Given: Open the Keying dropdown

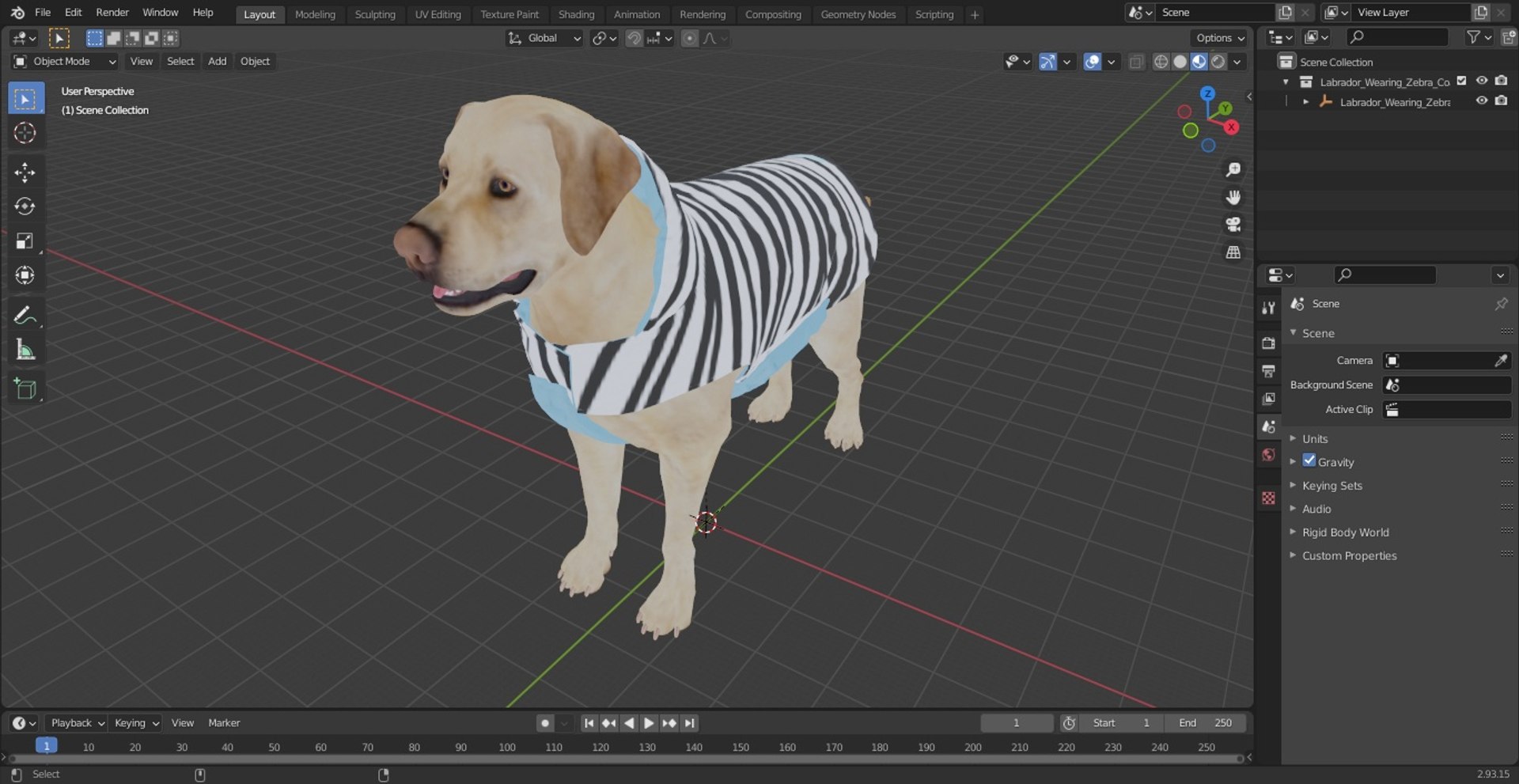Looking at the screenshot, I should 136,723.
